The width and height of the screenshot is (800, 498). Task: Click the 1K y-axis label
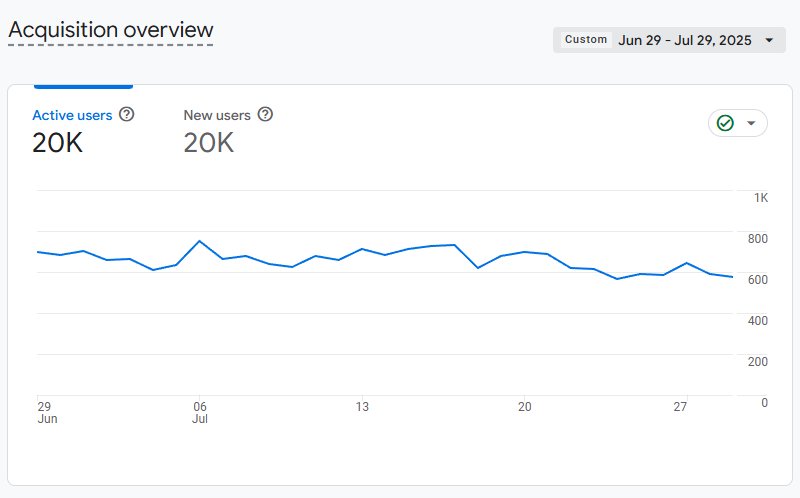click(761, 198)
